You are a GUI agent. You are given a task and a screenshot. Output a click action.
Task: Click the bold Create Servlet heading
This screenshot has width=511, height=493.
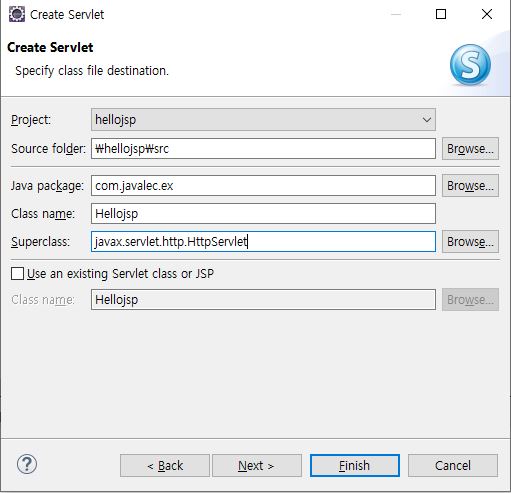tap(50, 47)
